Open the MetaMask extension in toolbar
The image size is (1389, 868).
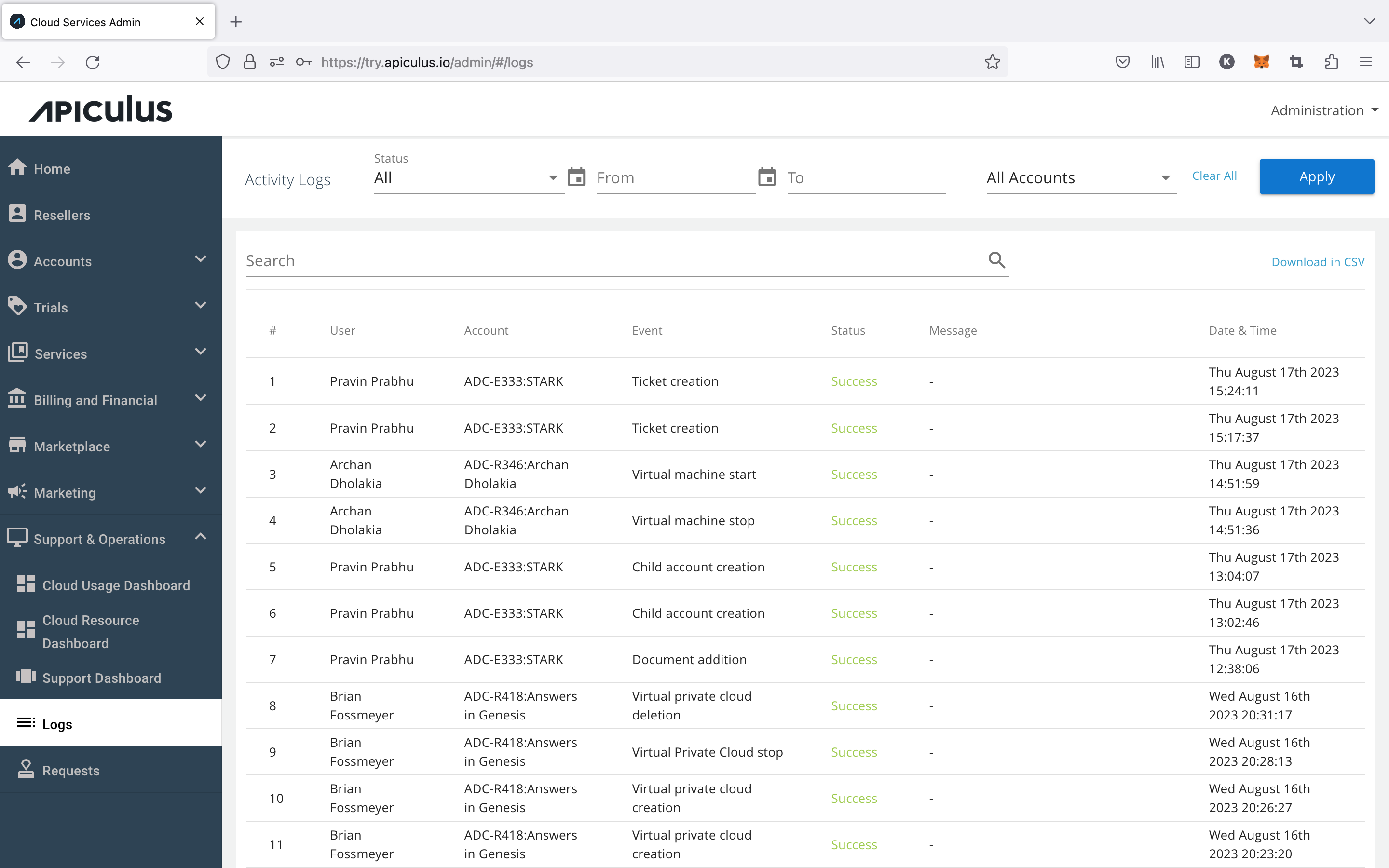point(1261,62)
